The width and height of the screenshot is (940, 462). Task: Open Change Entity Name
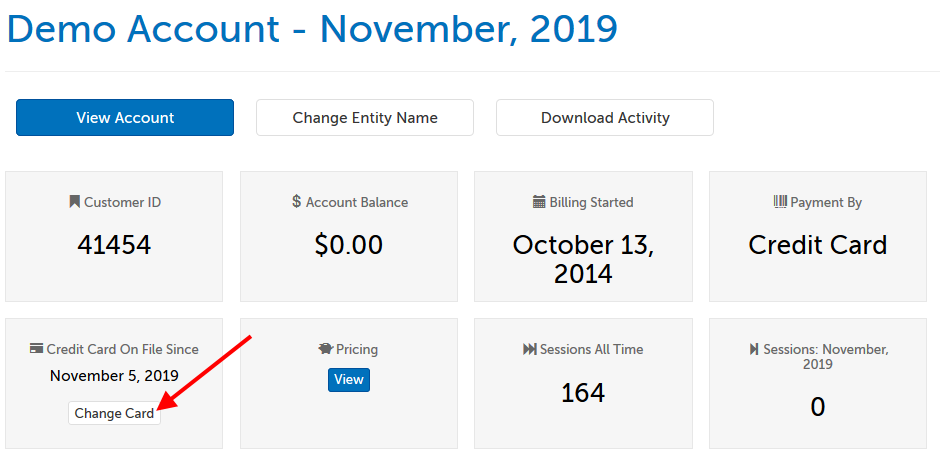(365, 117)
